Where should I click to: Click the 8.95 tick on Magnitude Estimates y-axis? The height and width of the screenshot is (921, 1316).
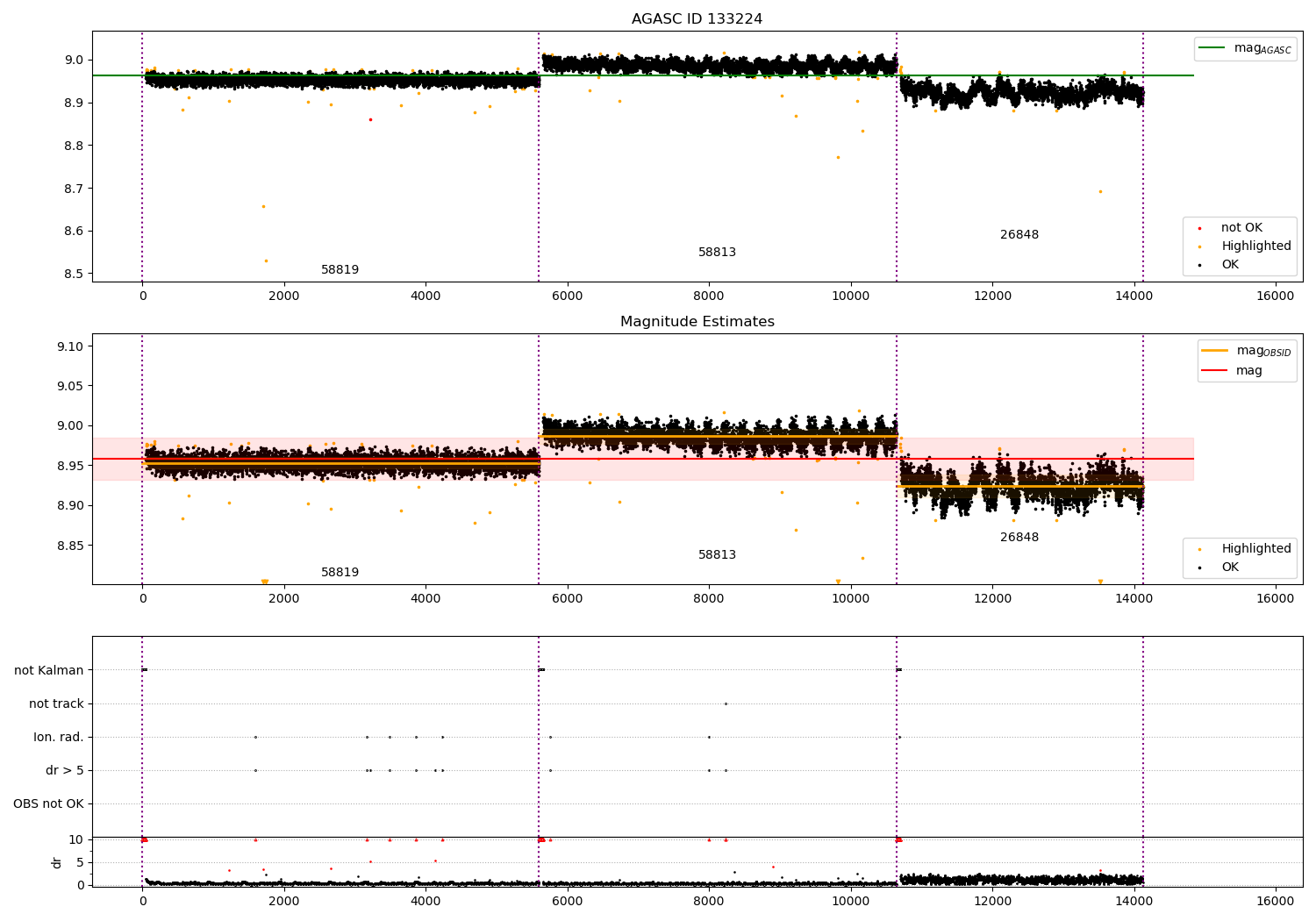69,467
